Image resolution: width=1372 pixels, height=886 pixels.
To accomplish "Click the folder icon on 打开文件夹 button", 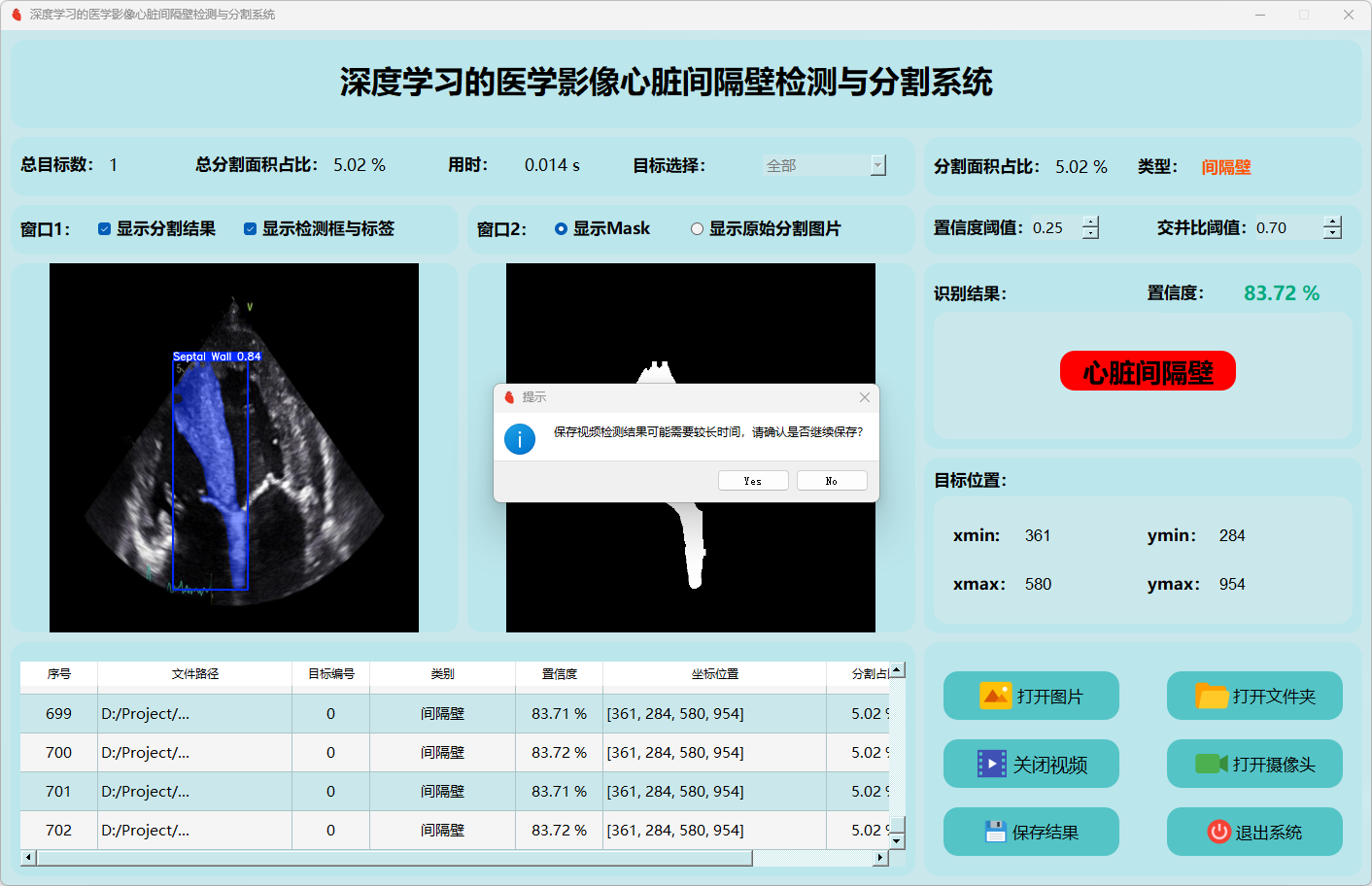I will click(1211, 696).
